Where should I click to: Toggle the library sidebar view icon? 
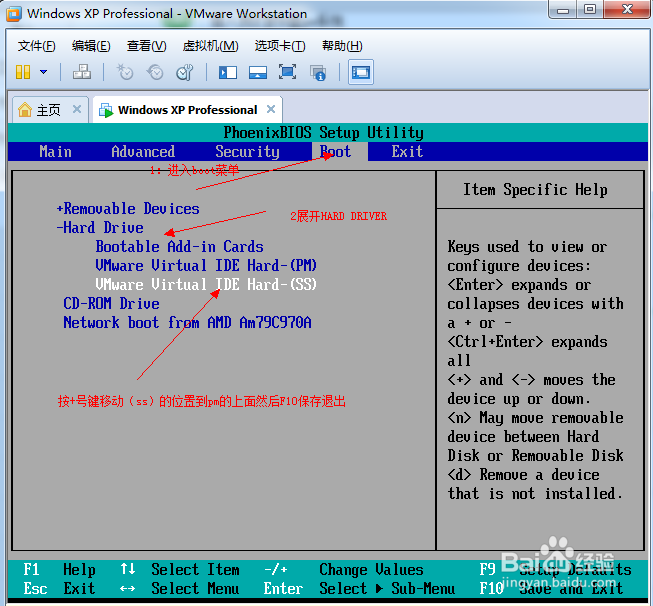point(228,72)
